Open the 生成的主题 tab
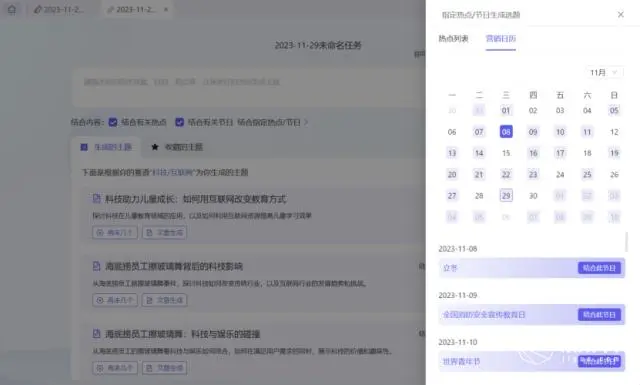The image size is (640, 385). point(106,147)
